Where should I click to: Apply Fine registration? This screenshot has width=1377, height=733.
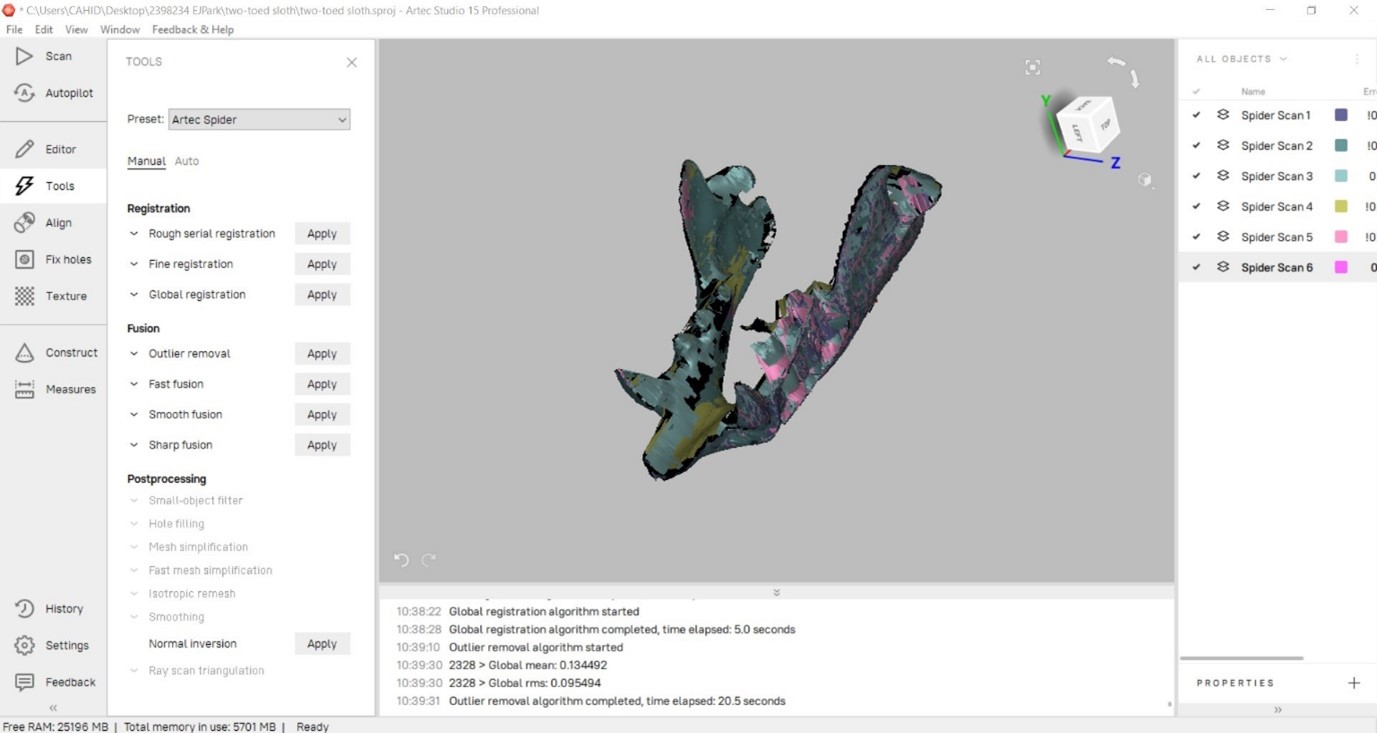tap(322, 265)
